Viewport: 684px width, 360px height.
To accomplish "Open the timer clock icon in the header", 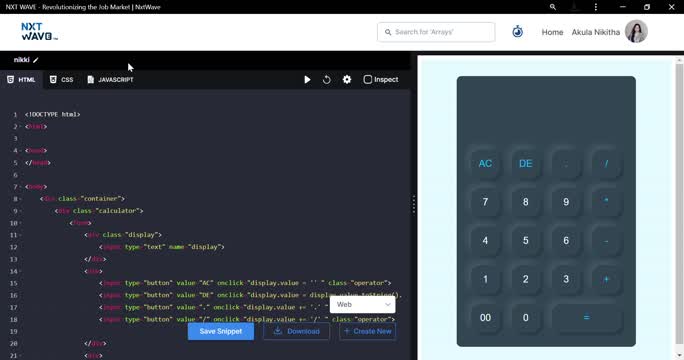I will pos(517,31).
